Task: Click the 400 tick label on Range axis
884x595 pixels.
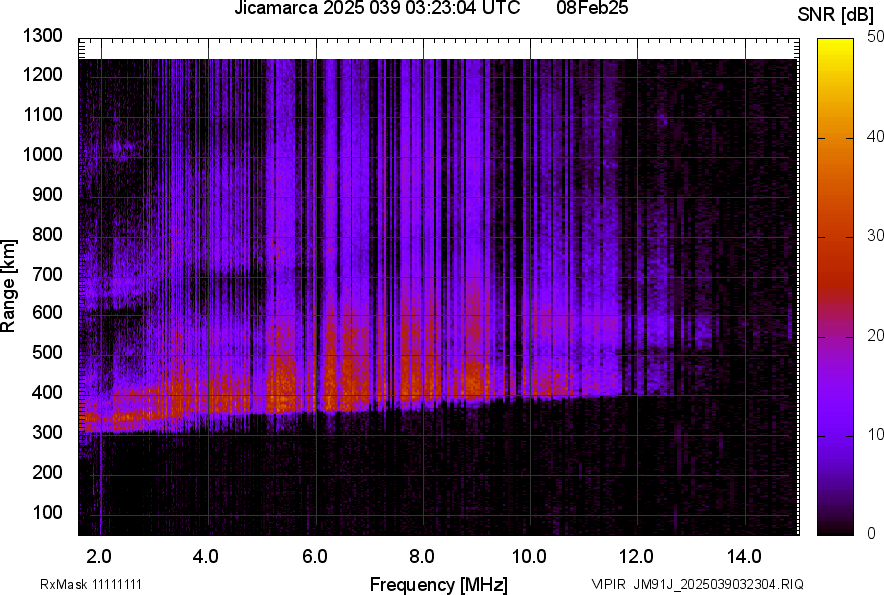Action: pyautogui.click(x=51, y=393)
